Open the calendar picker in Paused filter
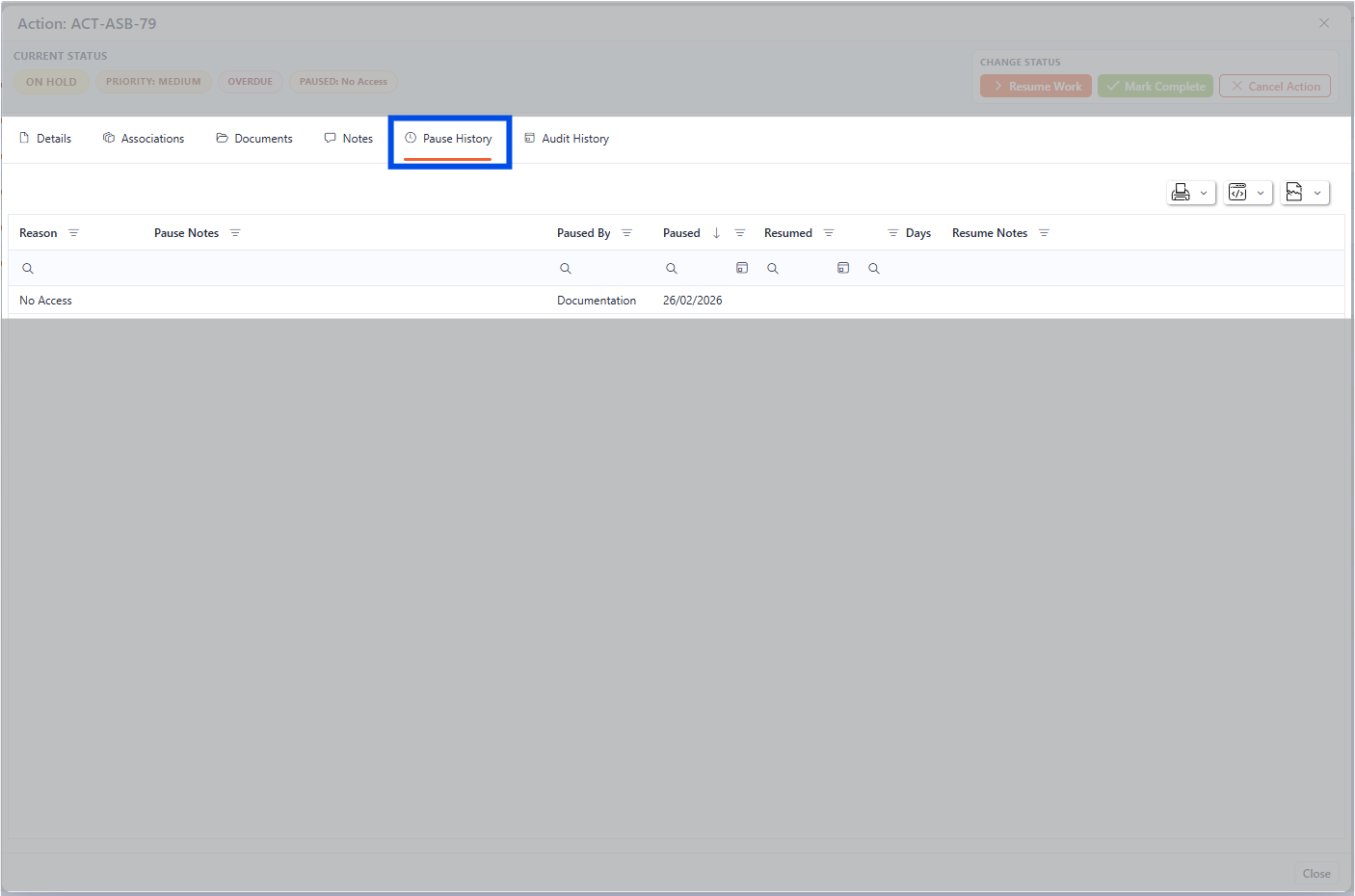The height and width of the screenshot is (896, 1355). click(x=742, y=268)
